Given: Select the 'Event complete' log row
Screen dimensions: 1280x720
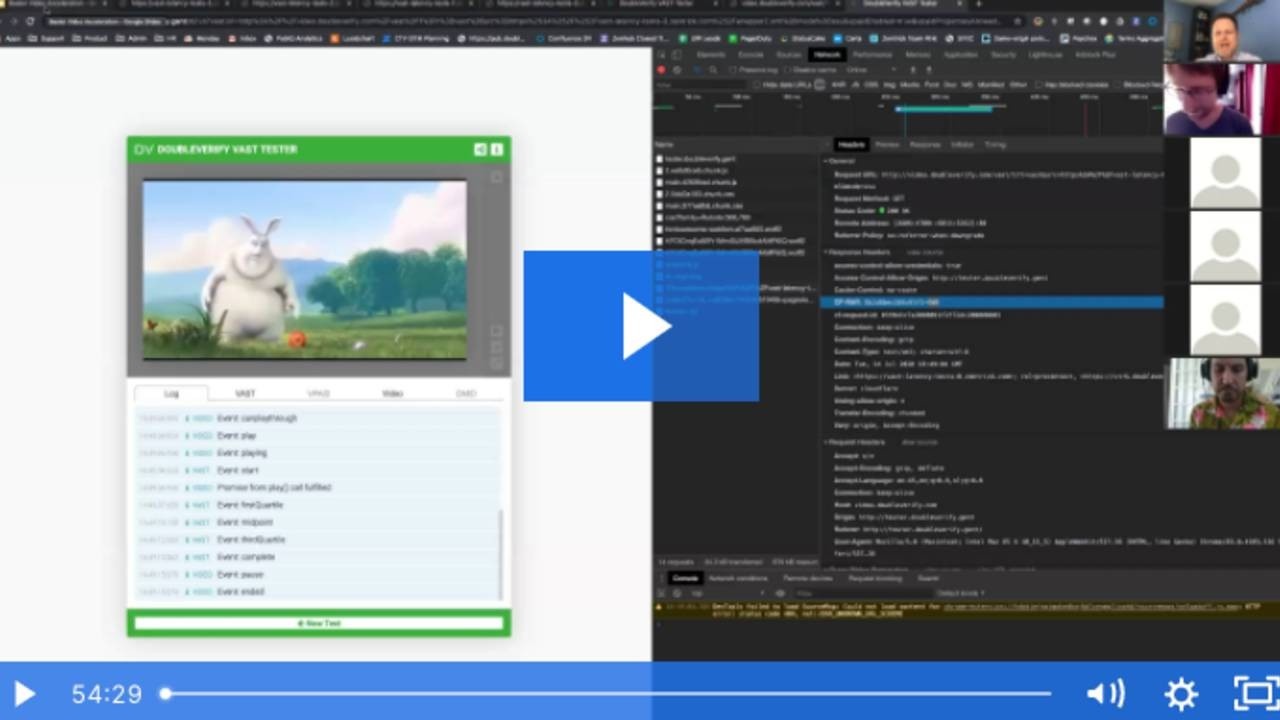Looking at the screenshot, I should (317, 557).
